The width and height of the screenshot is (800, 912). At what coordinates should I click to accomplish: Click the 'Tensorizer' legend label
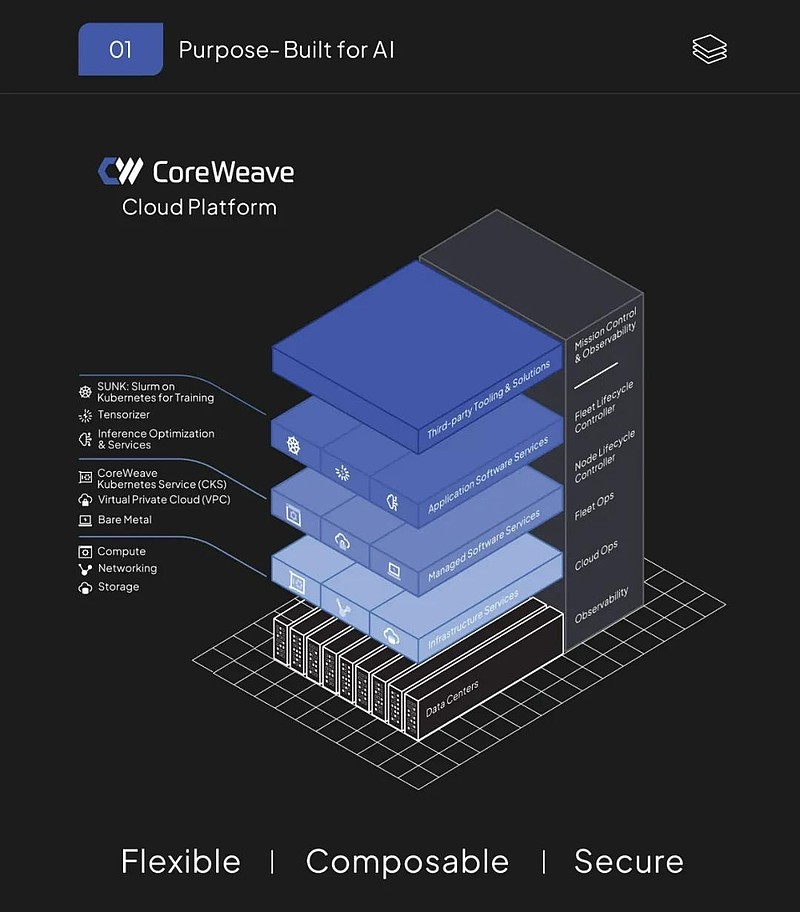(x=123, y=415)
